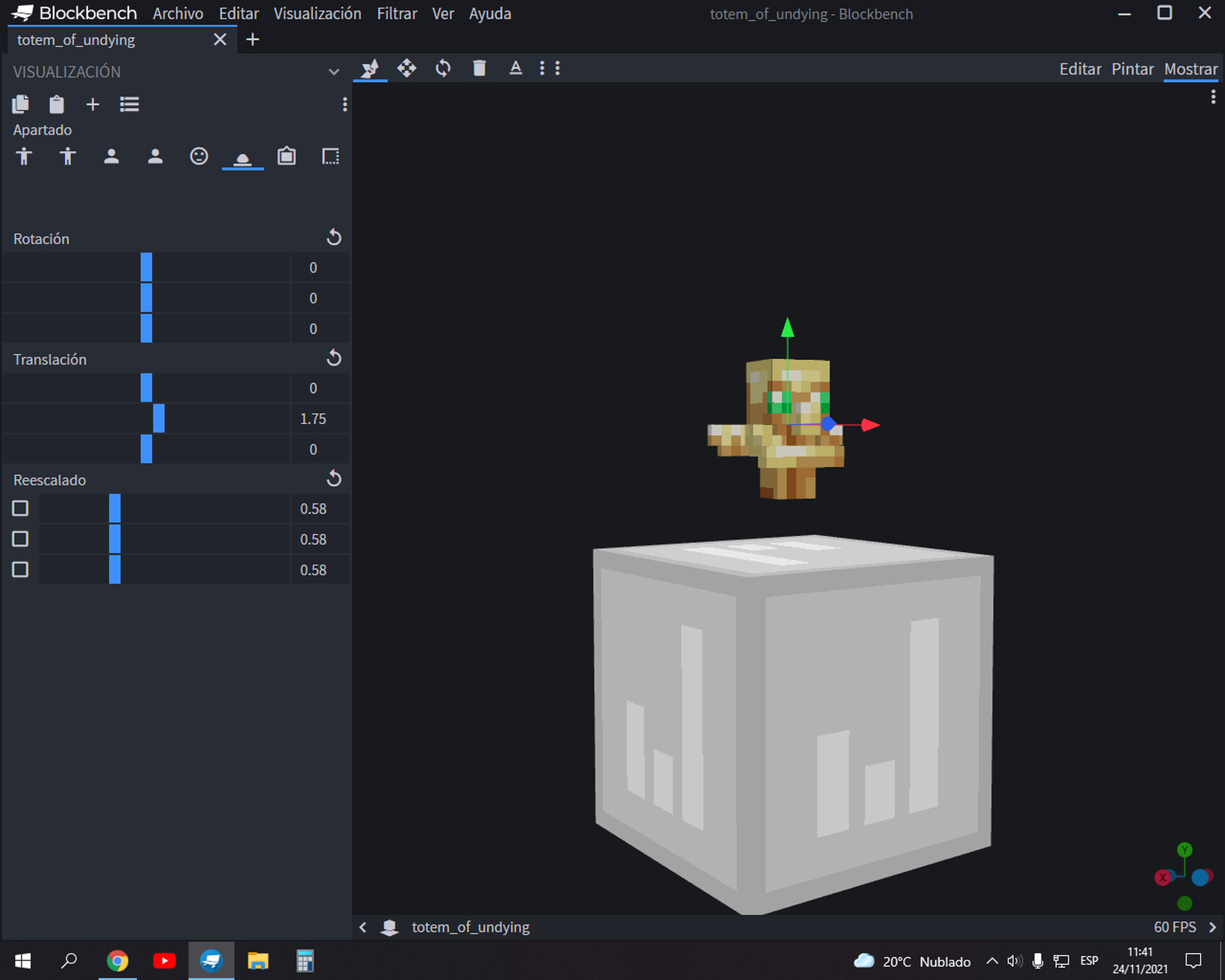
Task: Click the GUI display slot icon
Action: click(330, 156)
